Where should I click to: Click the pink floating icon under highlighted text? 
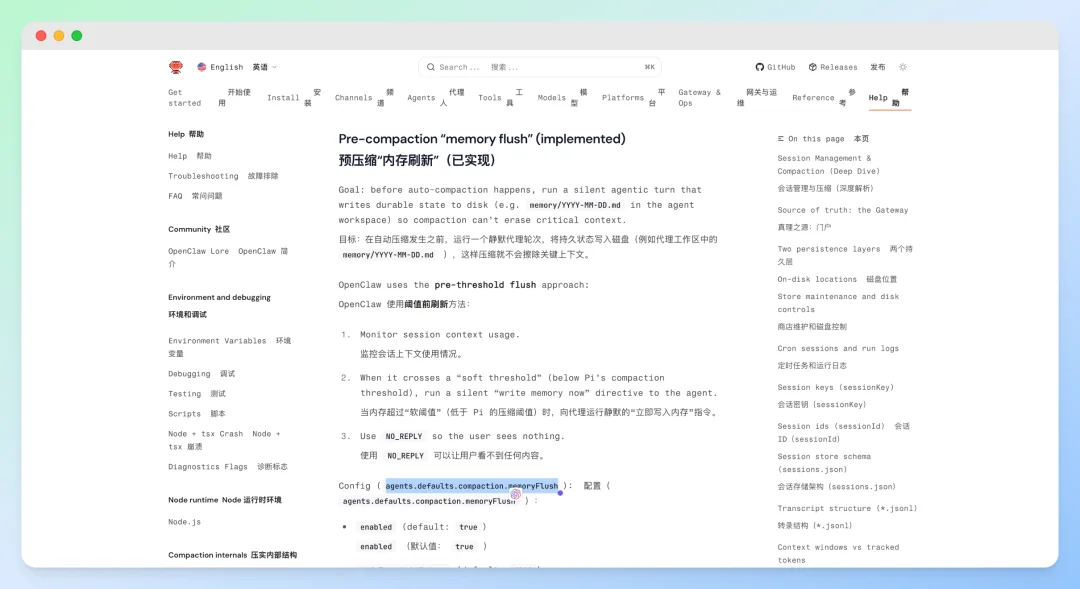516,494
